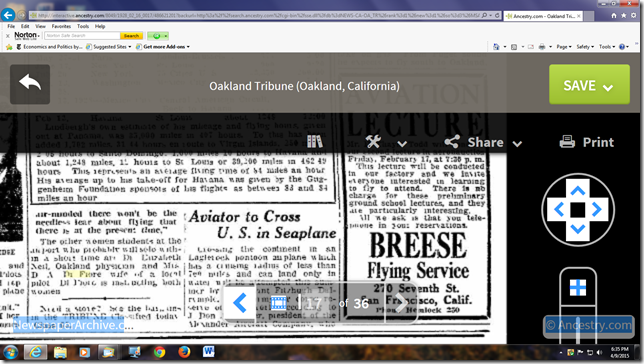Click the page number 17 field
The image size is (644, 364).
[315, 303]
